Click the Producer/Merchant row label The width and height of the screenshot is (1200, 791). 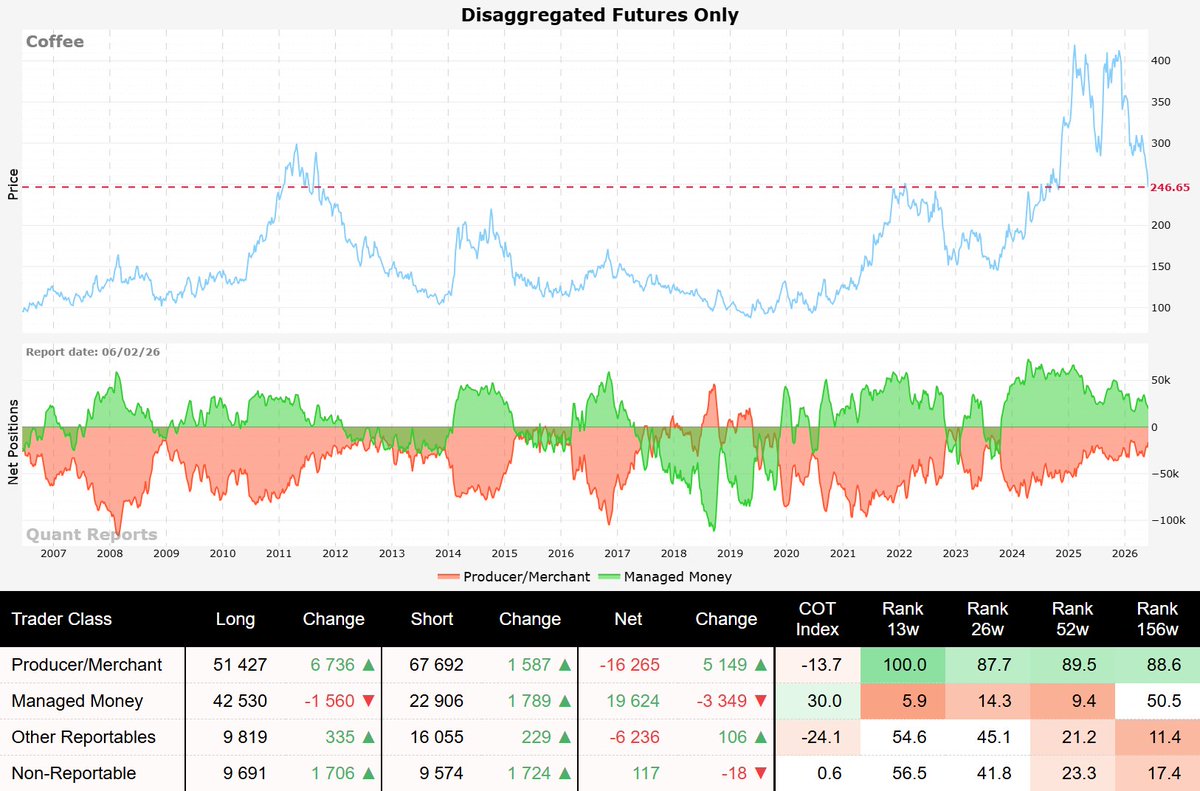[x=86, y=664]
